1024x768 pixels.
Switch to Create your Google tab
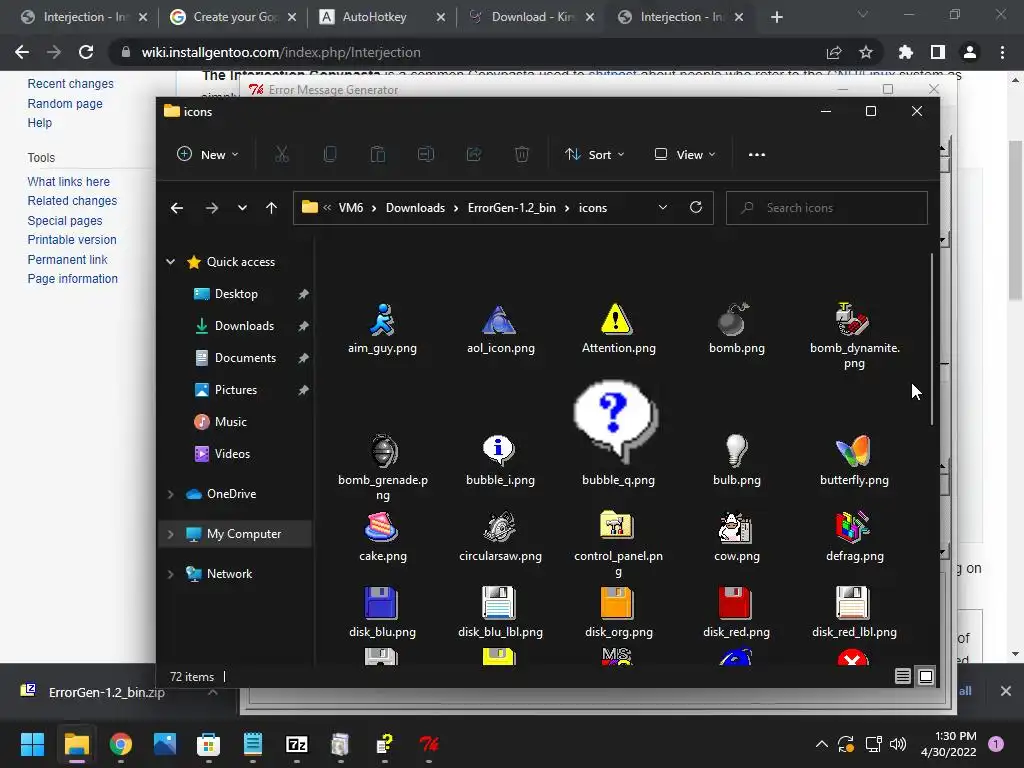(x=233, y=17)
